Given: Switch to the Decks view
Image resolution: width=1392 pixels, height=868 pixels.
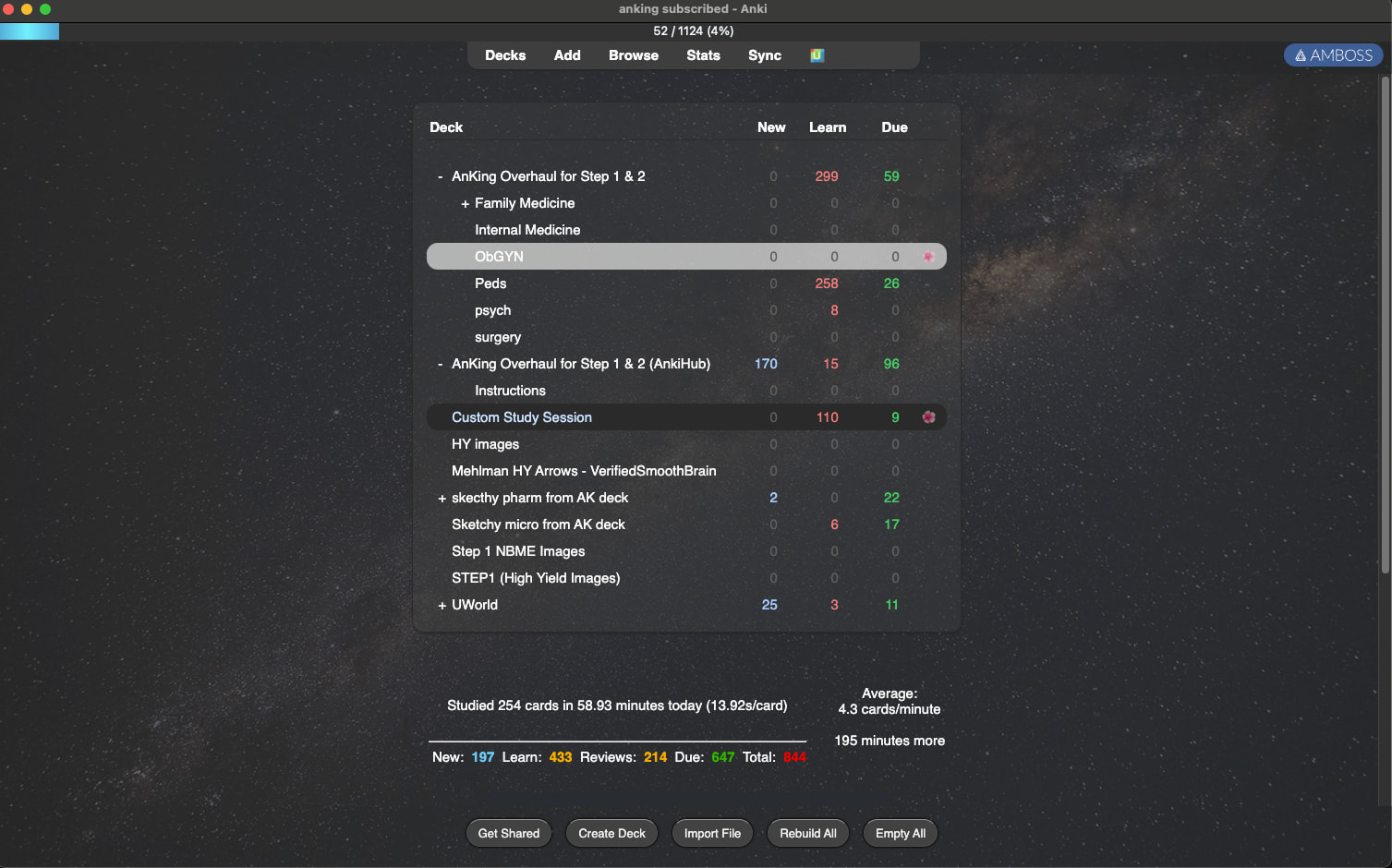Looking at the screenshot, I should pos(505,55).
